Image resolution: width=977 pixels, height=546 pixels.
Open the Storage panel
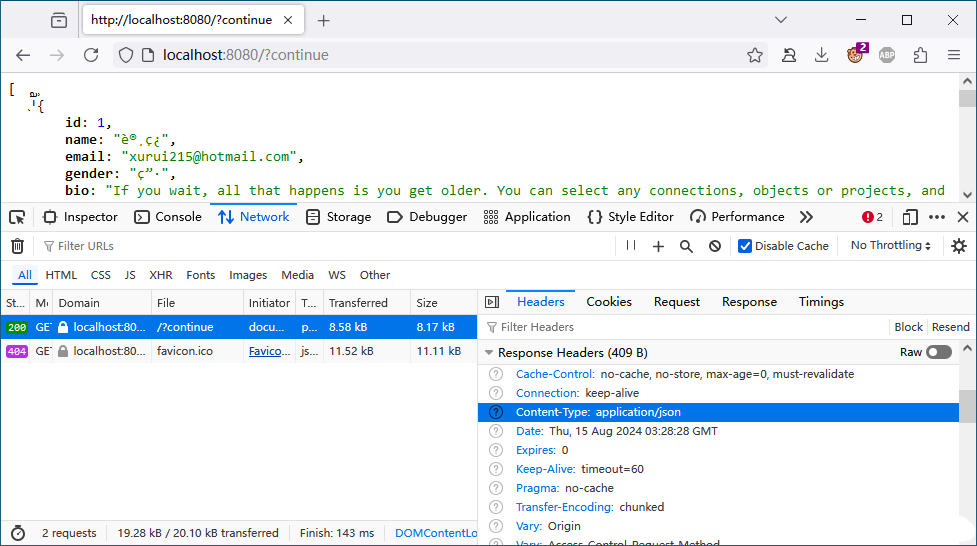click(x=338, y=217)
